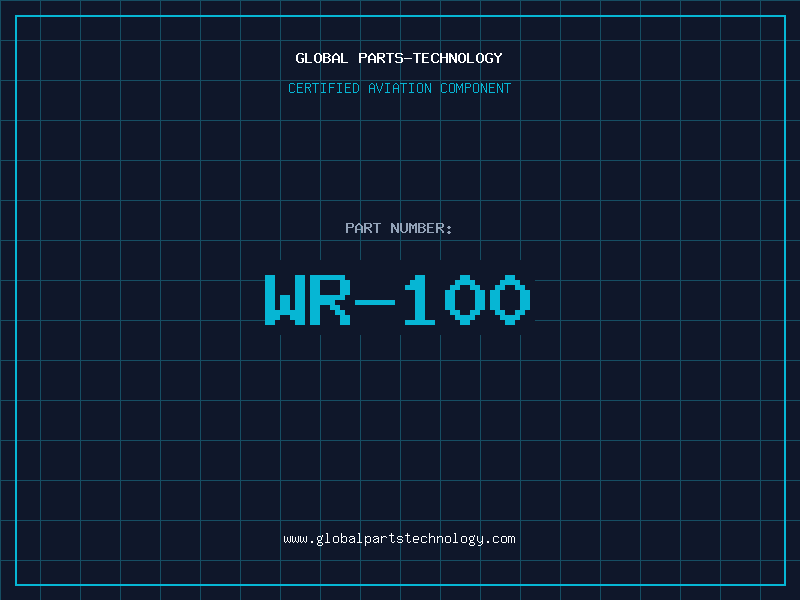Click the word COMPONENT in the subtitle
The width and height of the screenshot is (800, 600).
coord(475,88)
